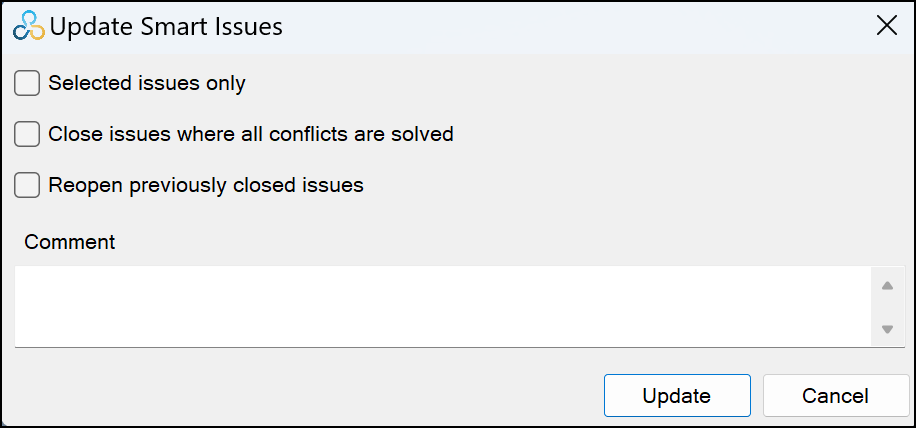
Task: Click inside the Comment text box
Action: 443,307
